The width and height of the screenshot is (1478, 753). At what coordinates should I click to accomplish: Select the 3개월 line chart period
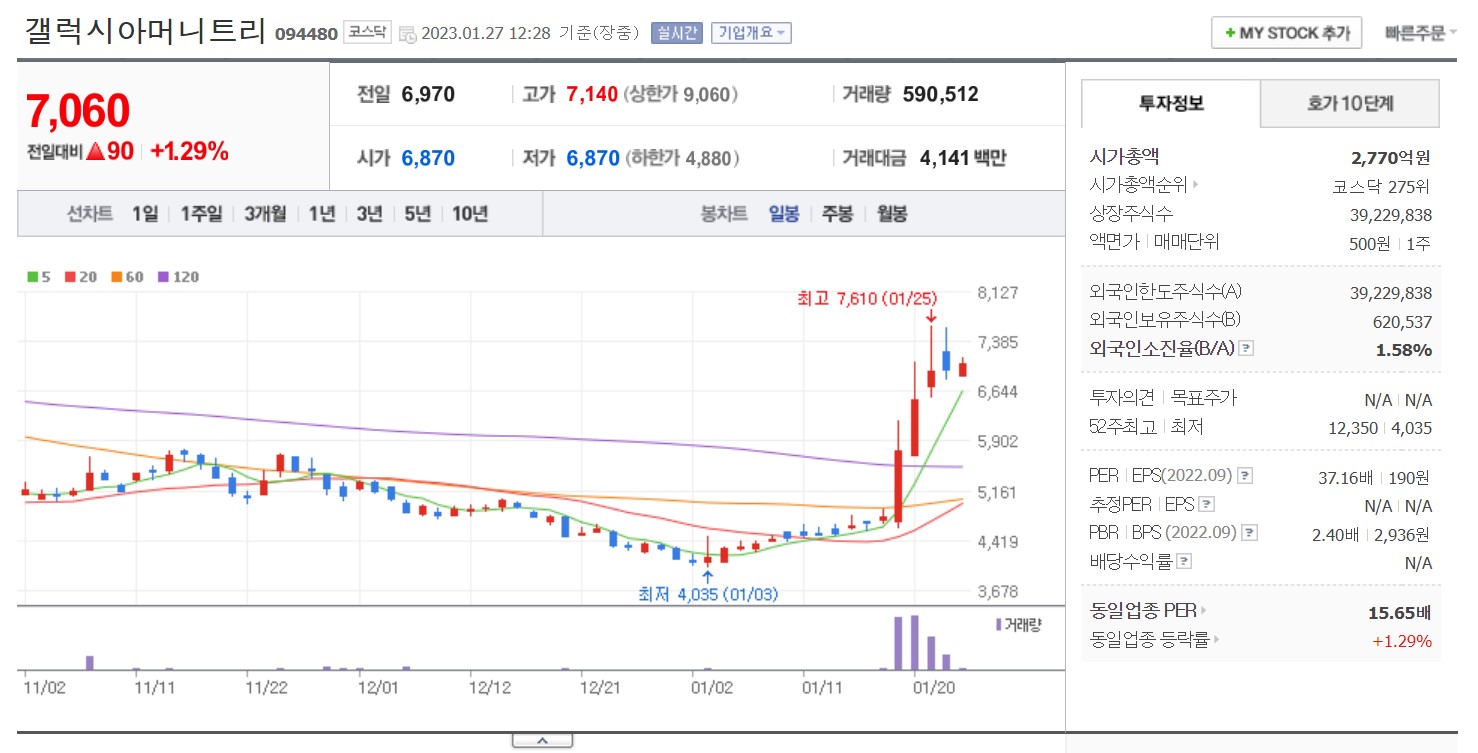point(266,213)
